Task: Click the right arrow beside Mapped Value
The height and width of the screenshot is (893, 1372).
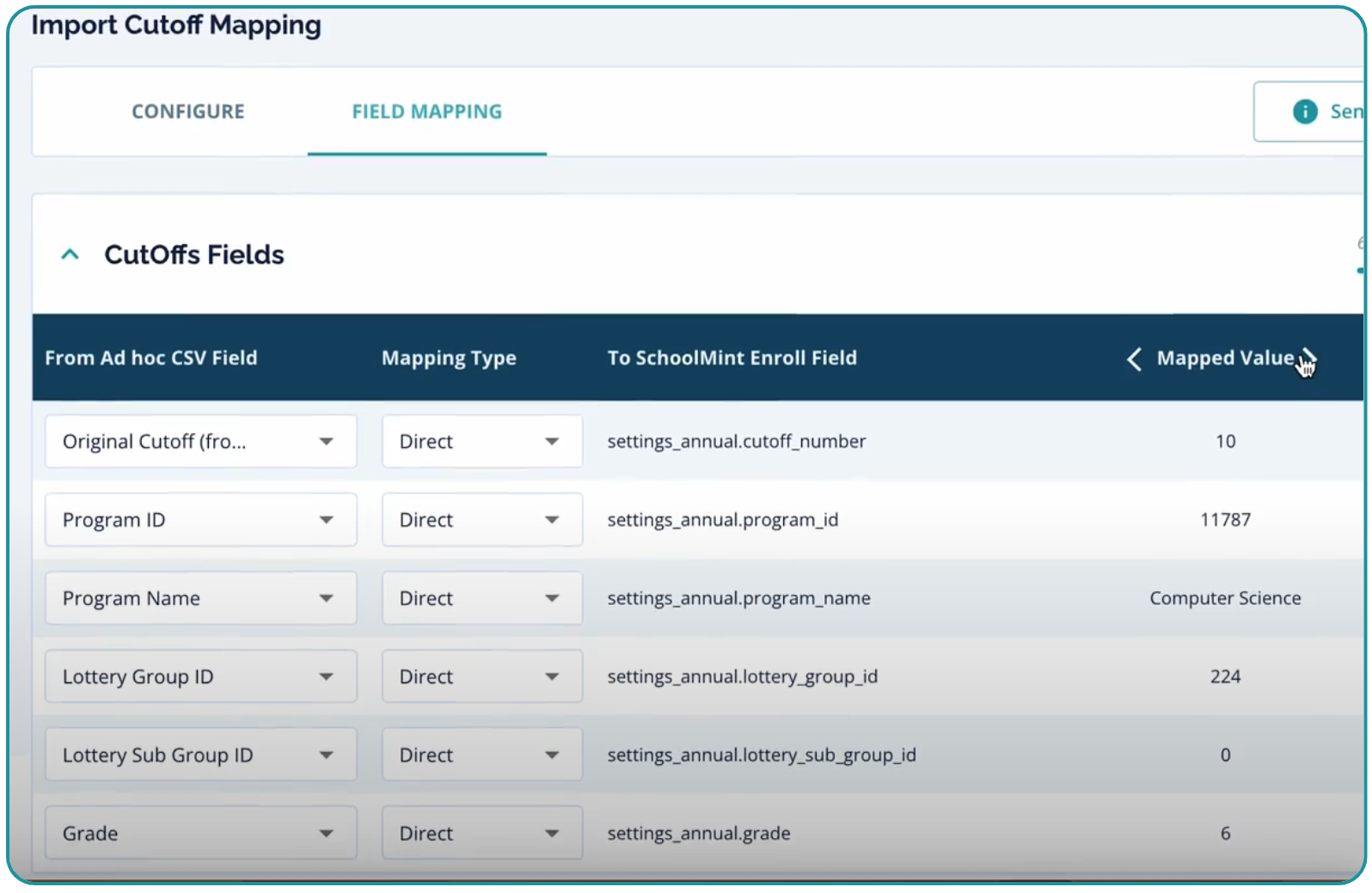Action: 1308,358
